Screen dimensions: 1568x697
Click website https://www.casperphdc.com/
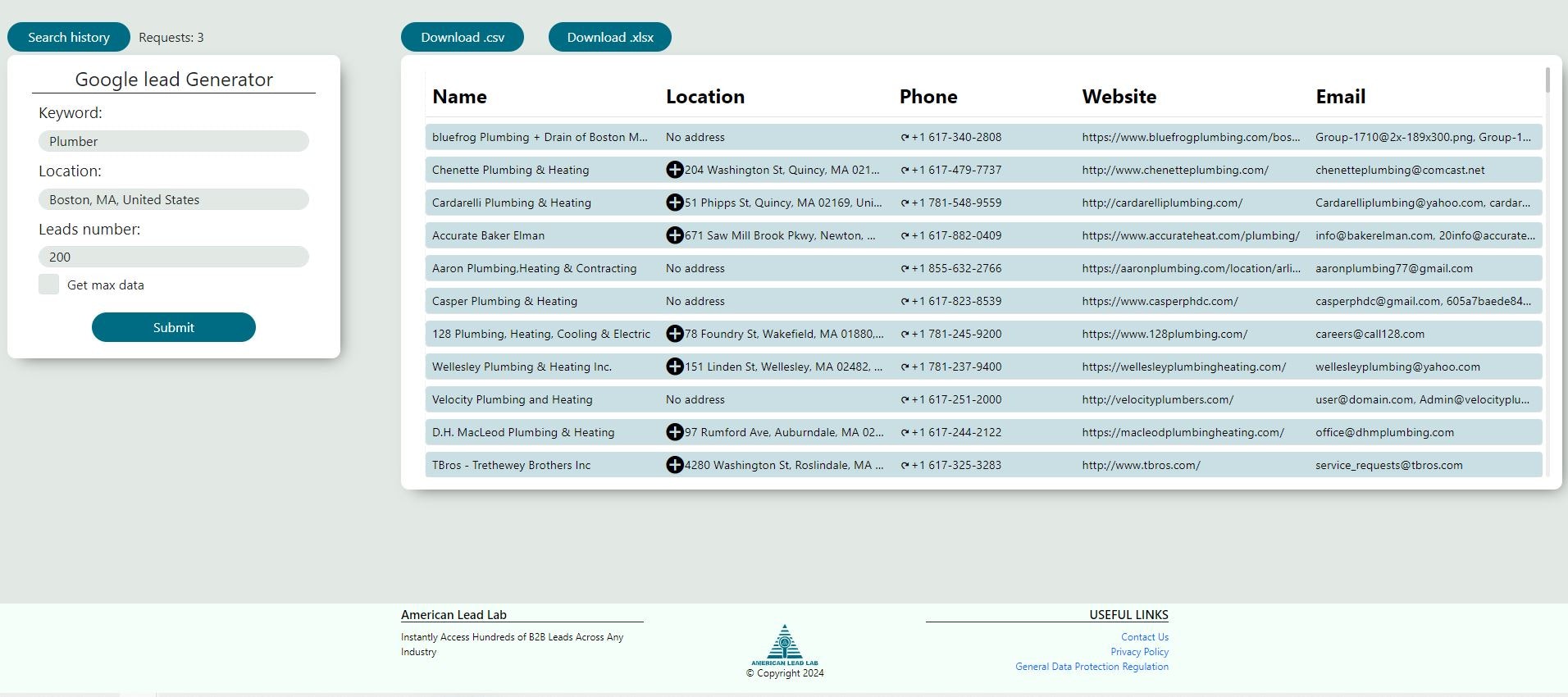(1160, 301)
